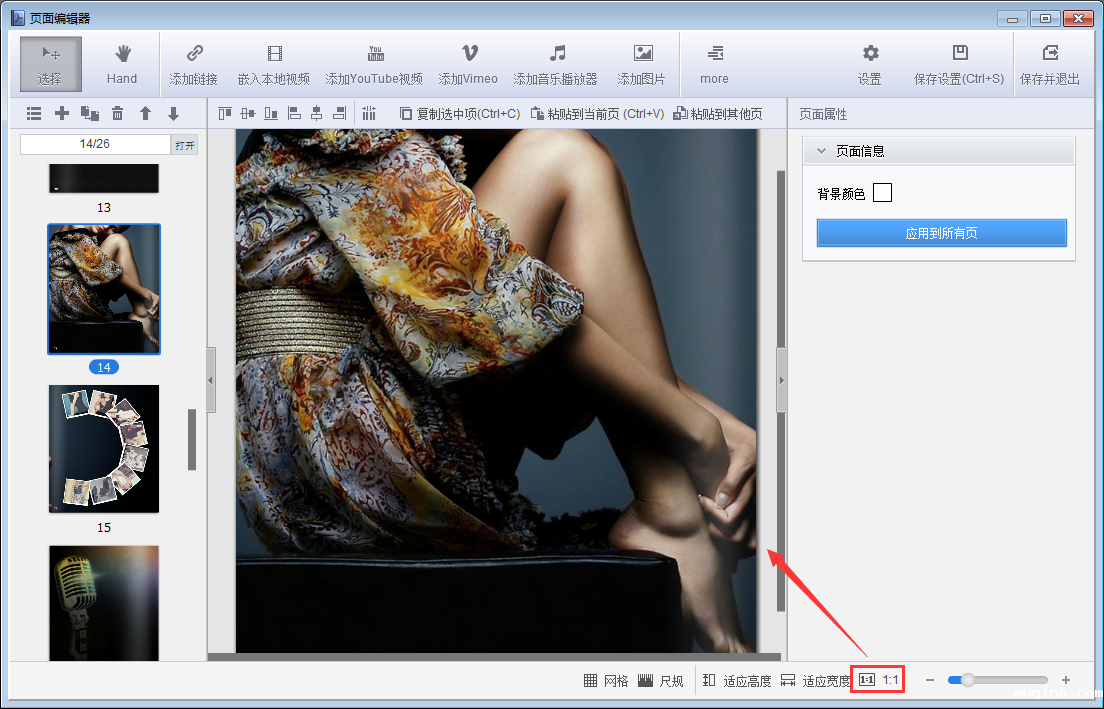This screenshot has height=709, width=1104.
Task: Click the 应用到所有页 button
Action: tap(941, 233)
